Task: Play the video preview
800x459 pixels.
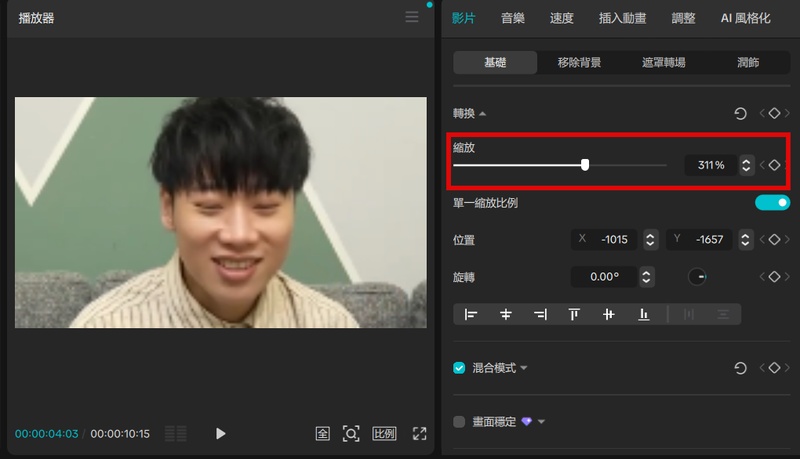Action: click(220, 434)
